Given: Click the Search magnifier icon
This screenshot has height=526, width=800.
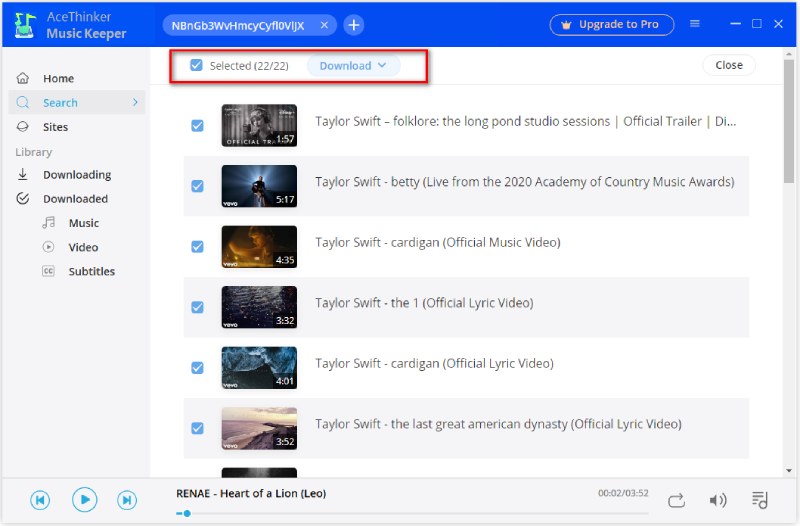Looking at the screenshot, I should point(23,103).
